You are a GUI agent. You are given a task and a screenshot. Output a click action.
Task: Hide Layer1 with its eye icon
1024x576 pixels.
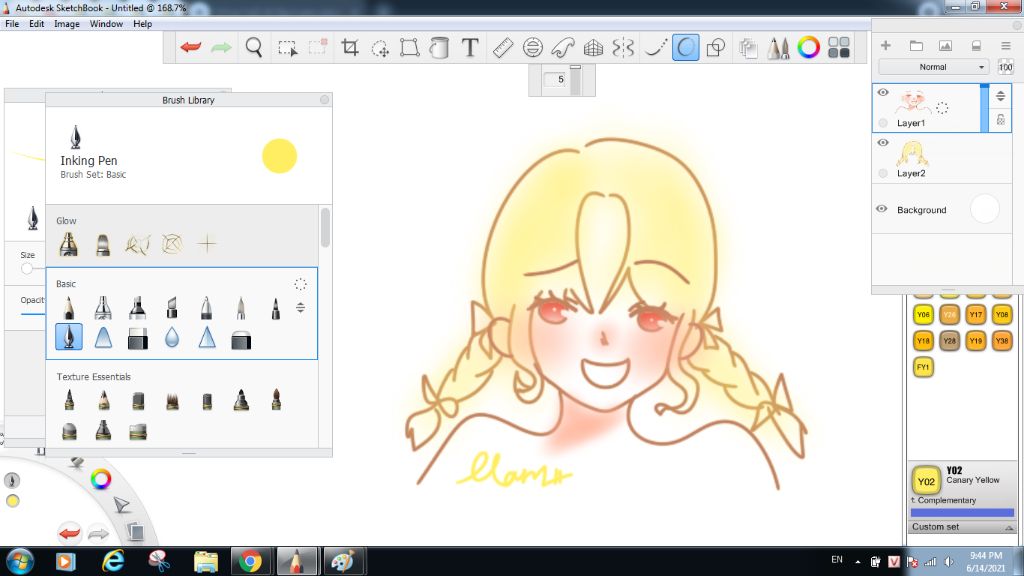(883, 92)
